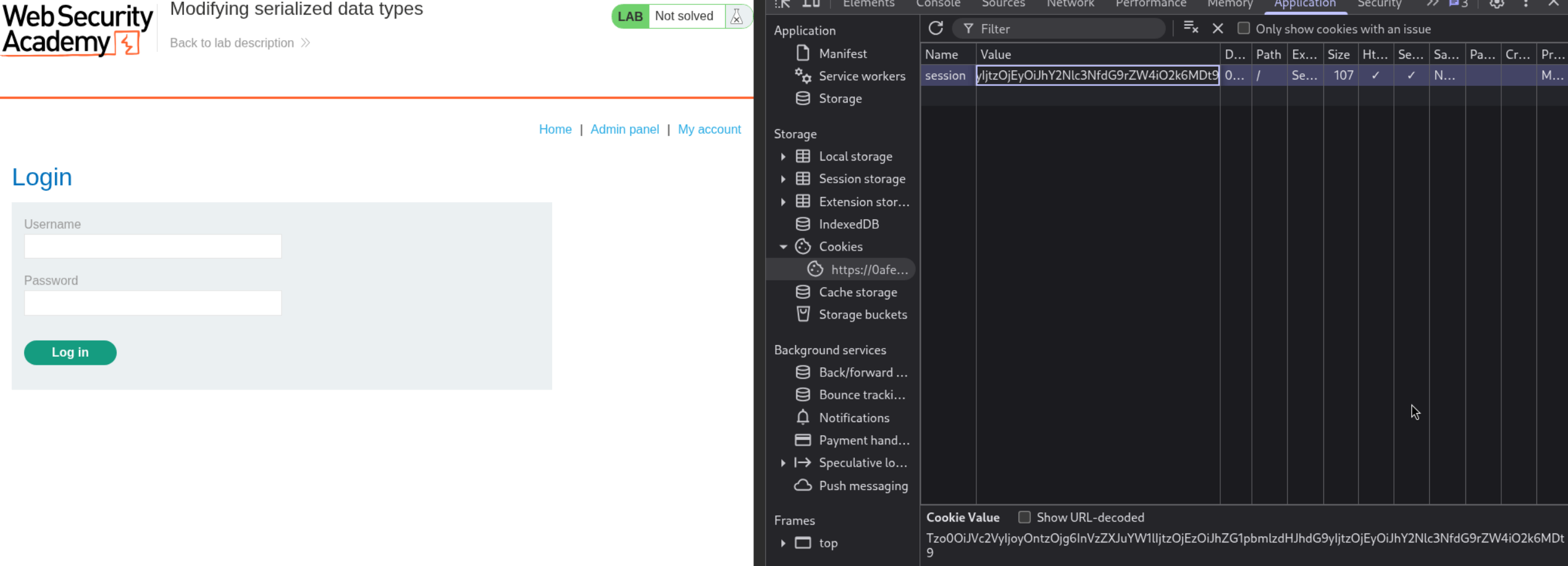Select Notifications under Background services
The height and width of the screenshot is (566, 1568).
(853, 418)
